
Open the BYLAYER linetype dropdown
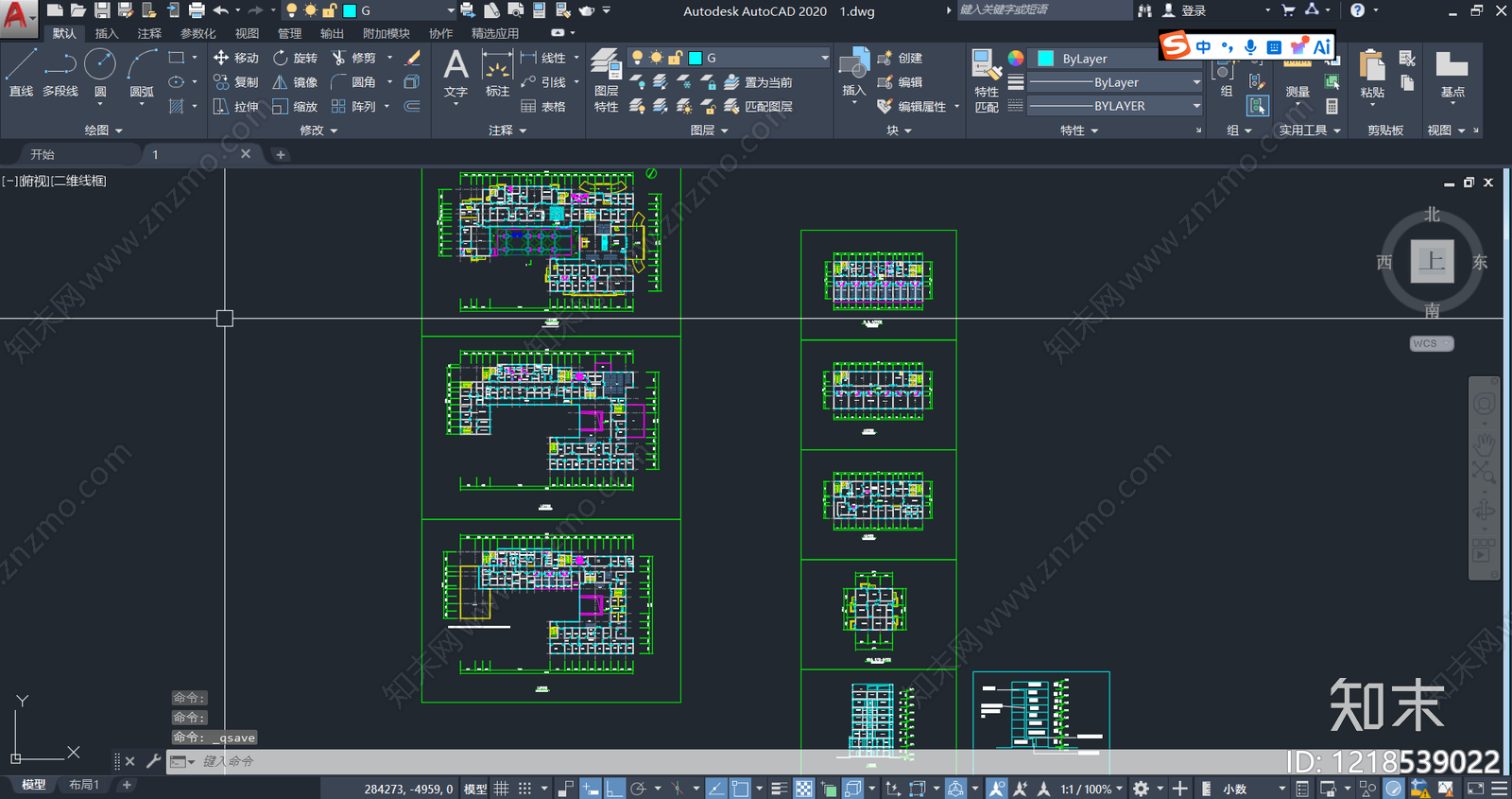tap(1115, 106)
